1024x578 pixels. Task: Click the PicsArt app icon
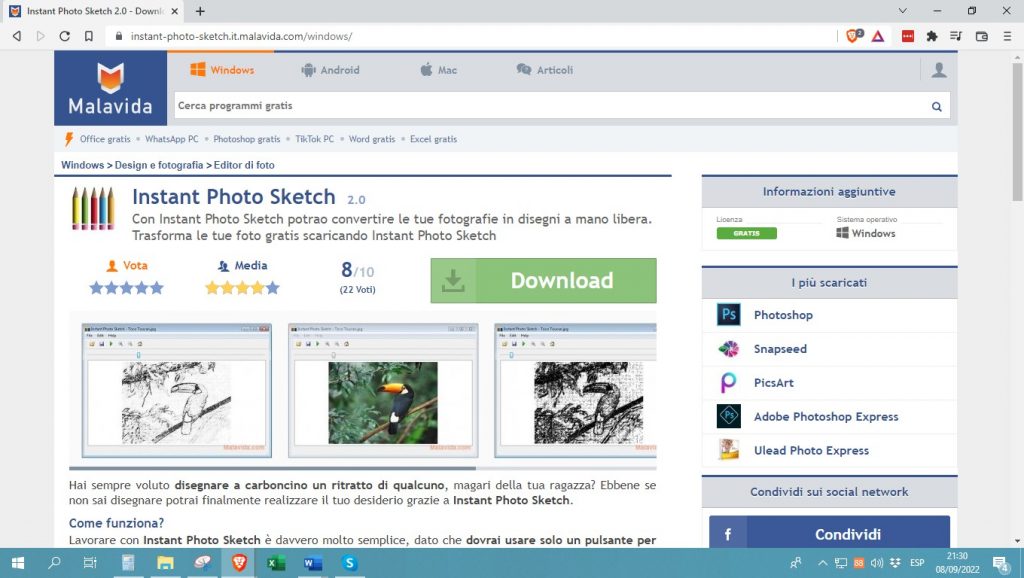point(729,383)
